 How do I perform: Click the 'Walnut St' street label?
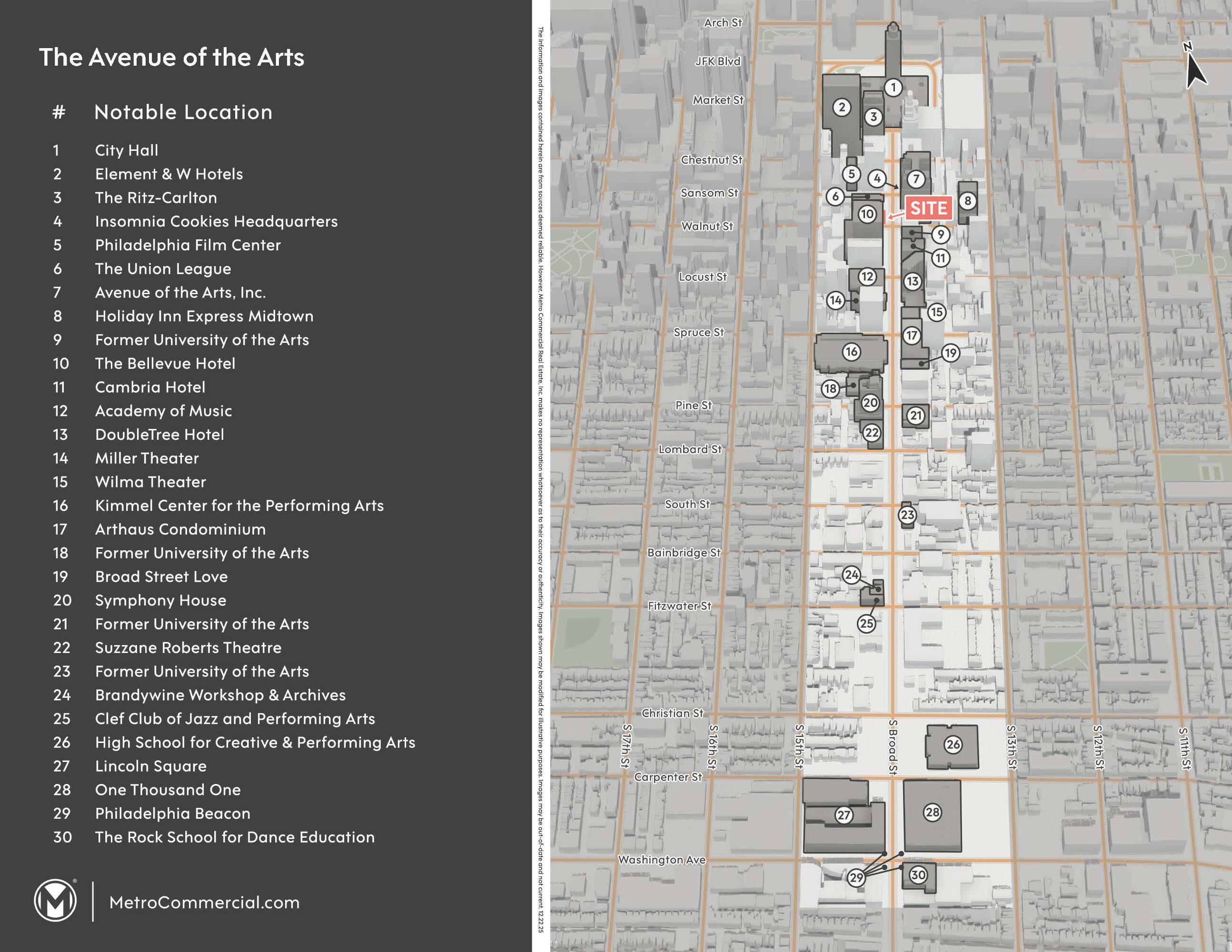707,226
